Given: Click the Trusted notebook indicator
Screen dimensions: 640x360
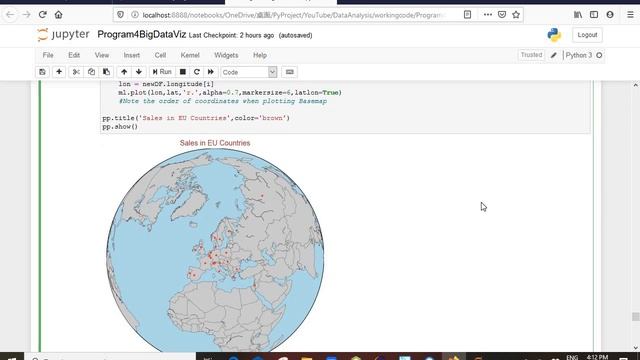Looking at the screenshot, I should click(x=531, y=55).
